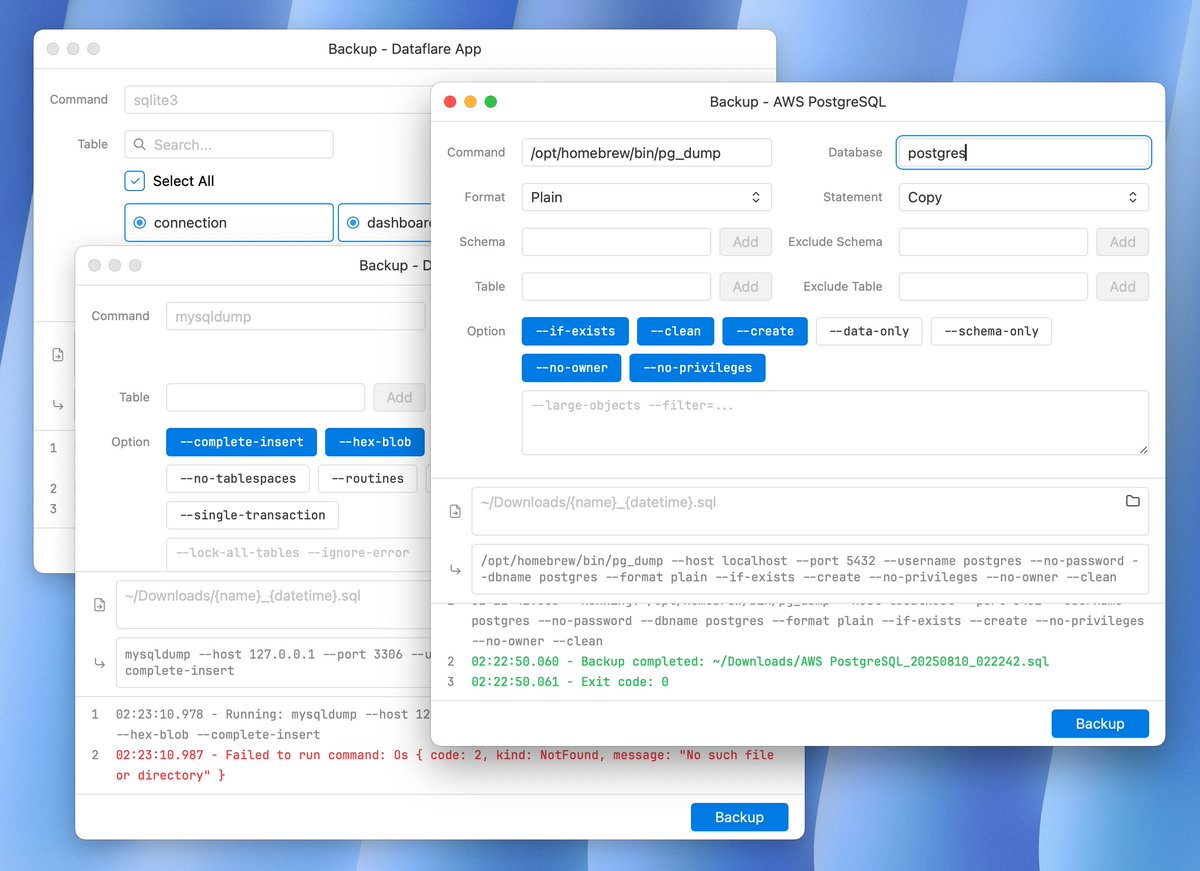Enable the --no-tablespaces option

[x=238, y=479]
